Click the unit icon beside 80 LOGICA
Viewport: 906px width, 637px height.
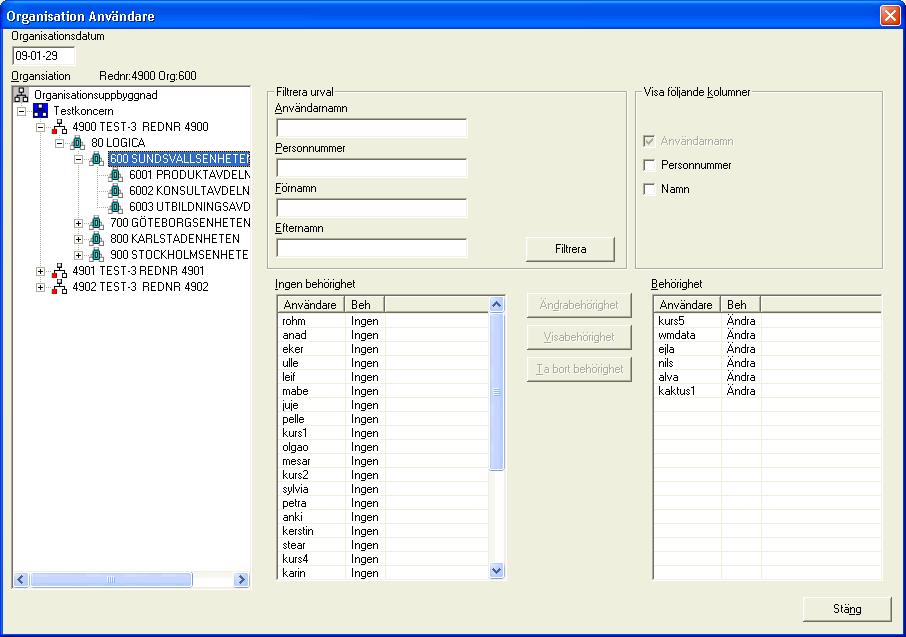[x=78, y=143]
